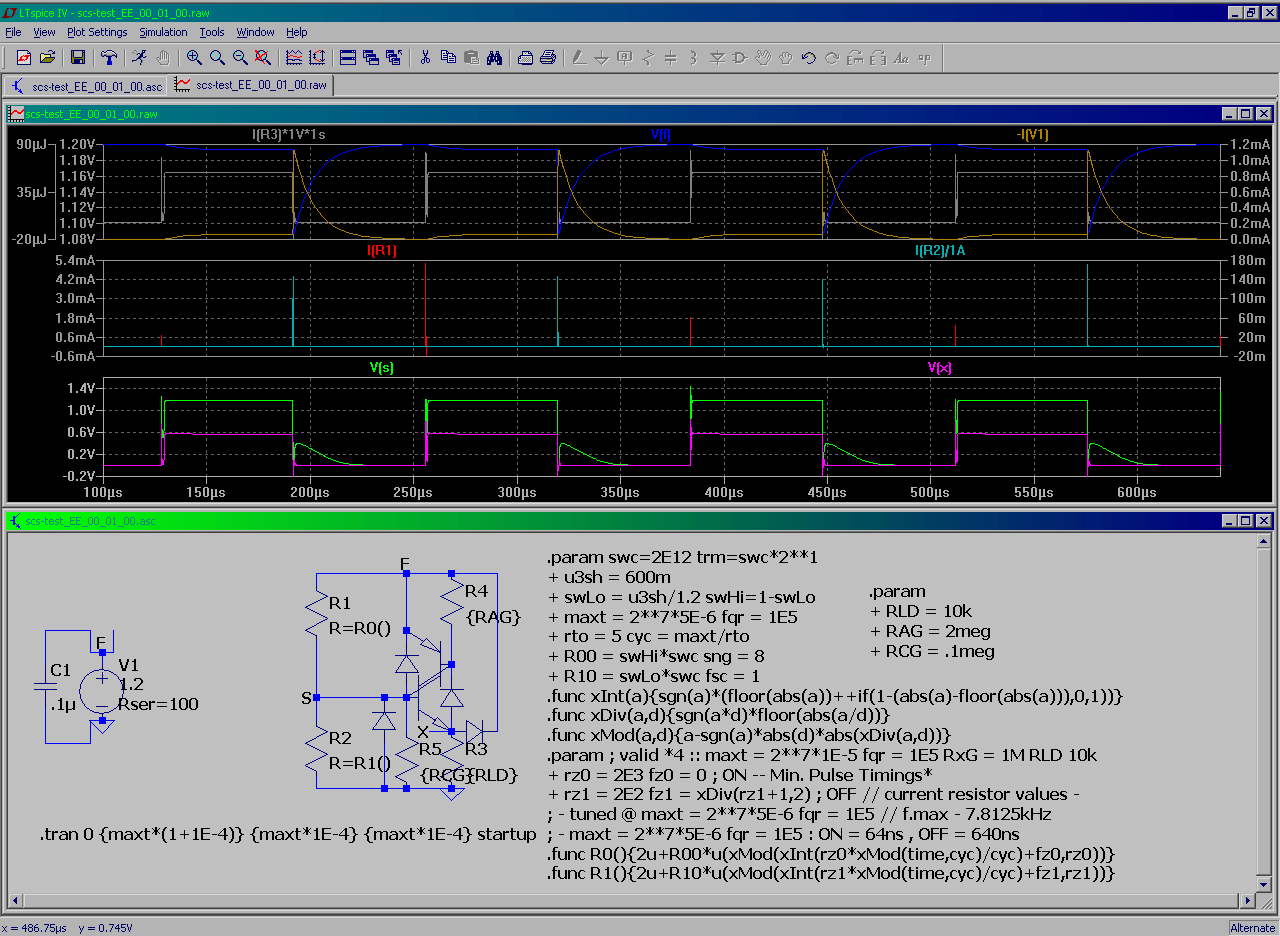Minimize the .asc schematic child window
The height and width of the screenshot is (936, 1280).
pos(1229,521)
